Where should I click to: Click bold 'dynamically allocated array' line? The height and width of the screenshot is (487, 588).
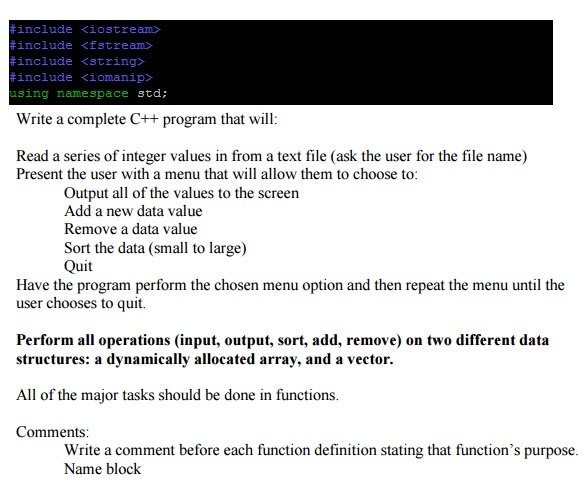(x=205, y=359)
